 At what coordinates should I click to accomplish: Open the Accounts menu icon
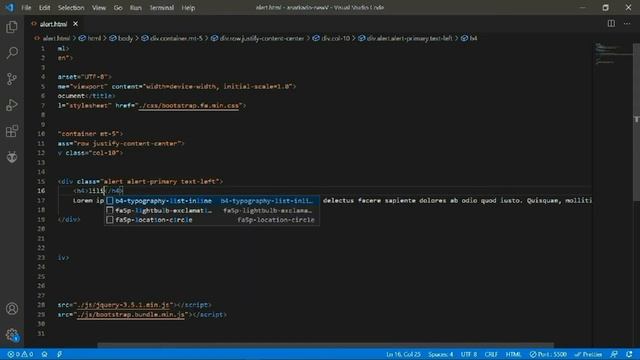(12, 309)
